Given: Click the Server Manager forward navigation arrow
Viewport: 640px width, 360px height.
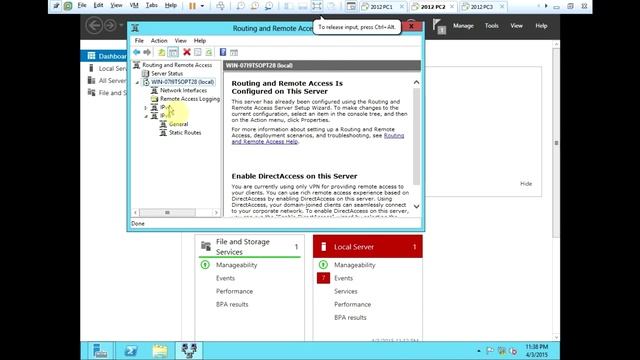Looking at the screenshot, I should 110,26.
